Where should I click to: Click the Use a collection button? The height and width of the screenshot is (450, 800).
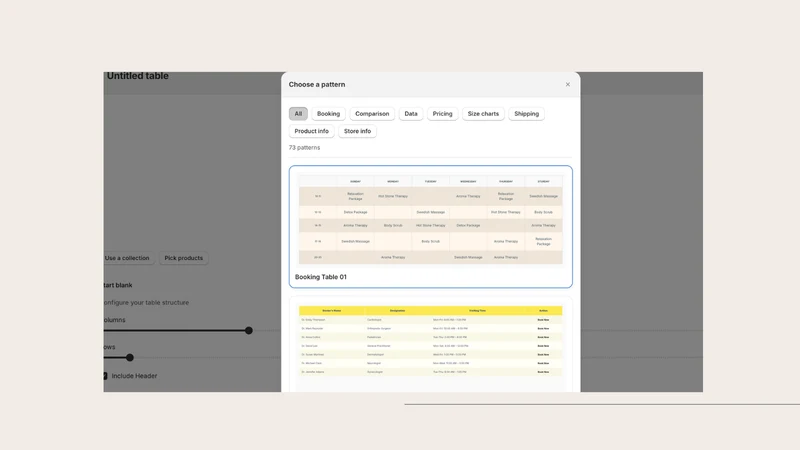coord(127,258)
